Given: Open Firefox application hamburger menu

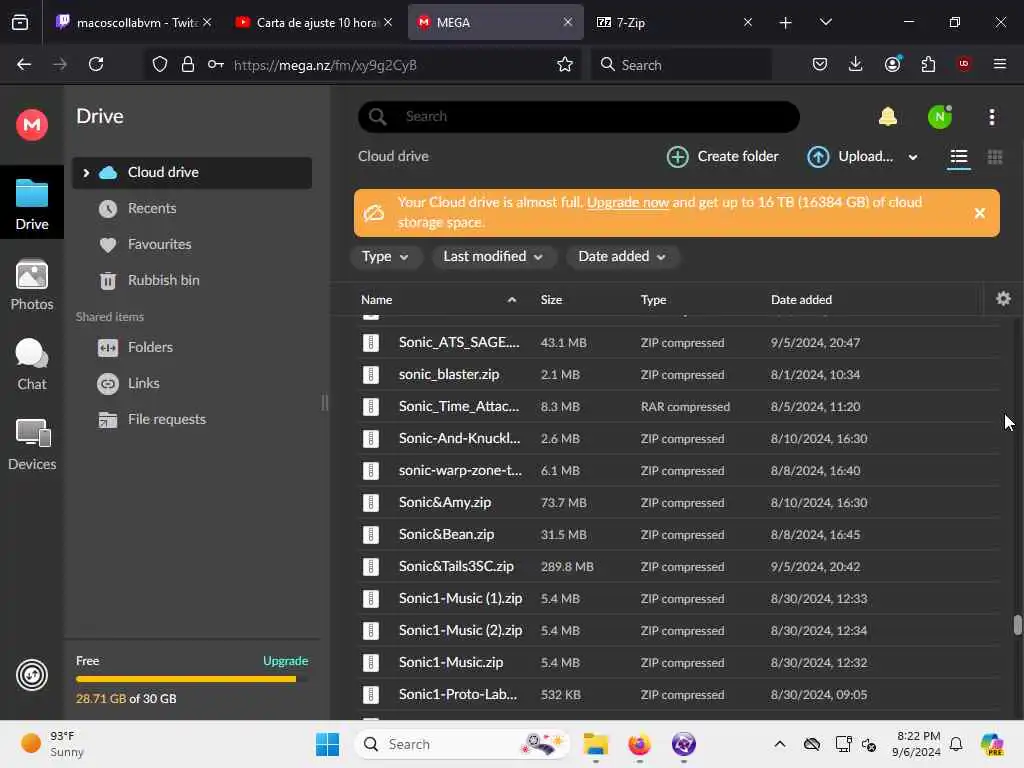Looking at the screenshot, I should click(x=1000, y=64).
